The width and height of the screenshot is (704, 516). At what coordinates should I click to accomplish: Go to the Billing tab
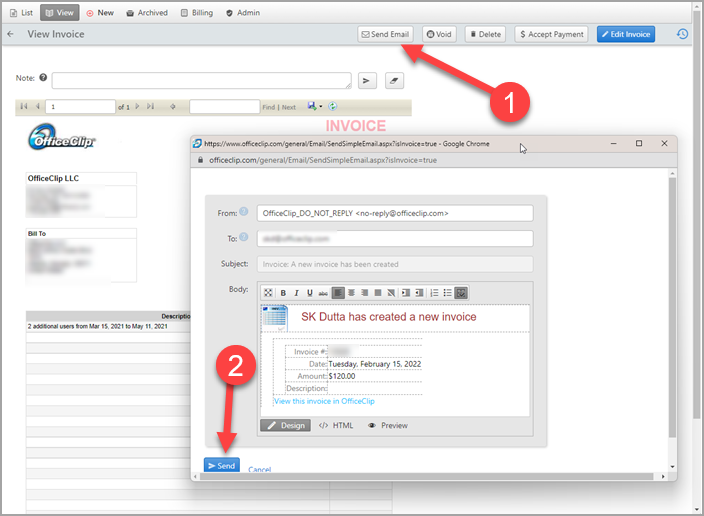[x=197, y=13]
